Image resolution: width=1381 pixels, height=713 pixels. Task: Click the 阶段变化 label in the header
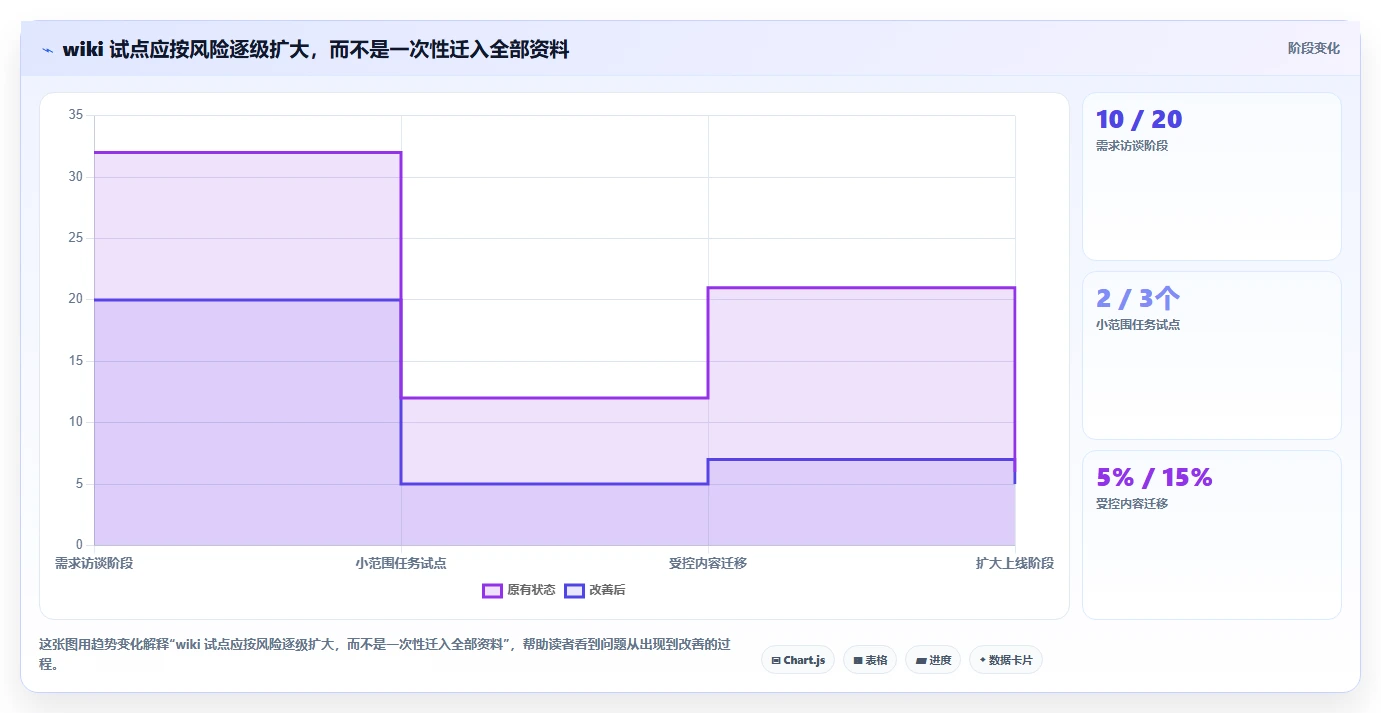pos(1313,48)
